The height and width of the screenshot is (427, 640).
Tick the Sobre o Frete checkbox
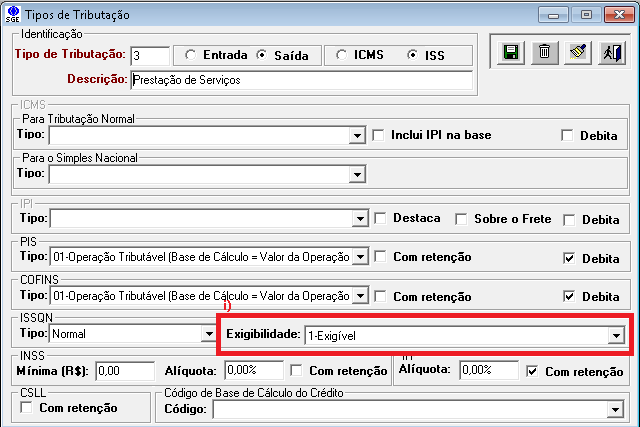(462, 219)
